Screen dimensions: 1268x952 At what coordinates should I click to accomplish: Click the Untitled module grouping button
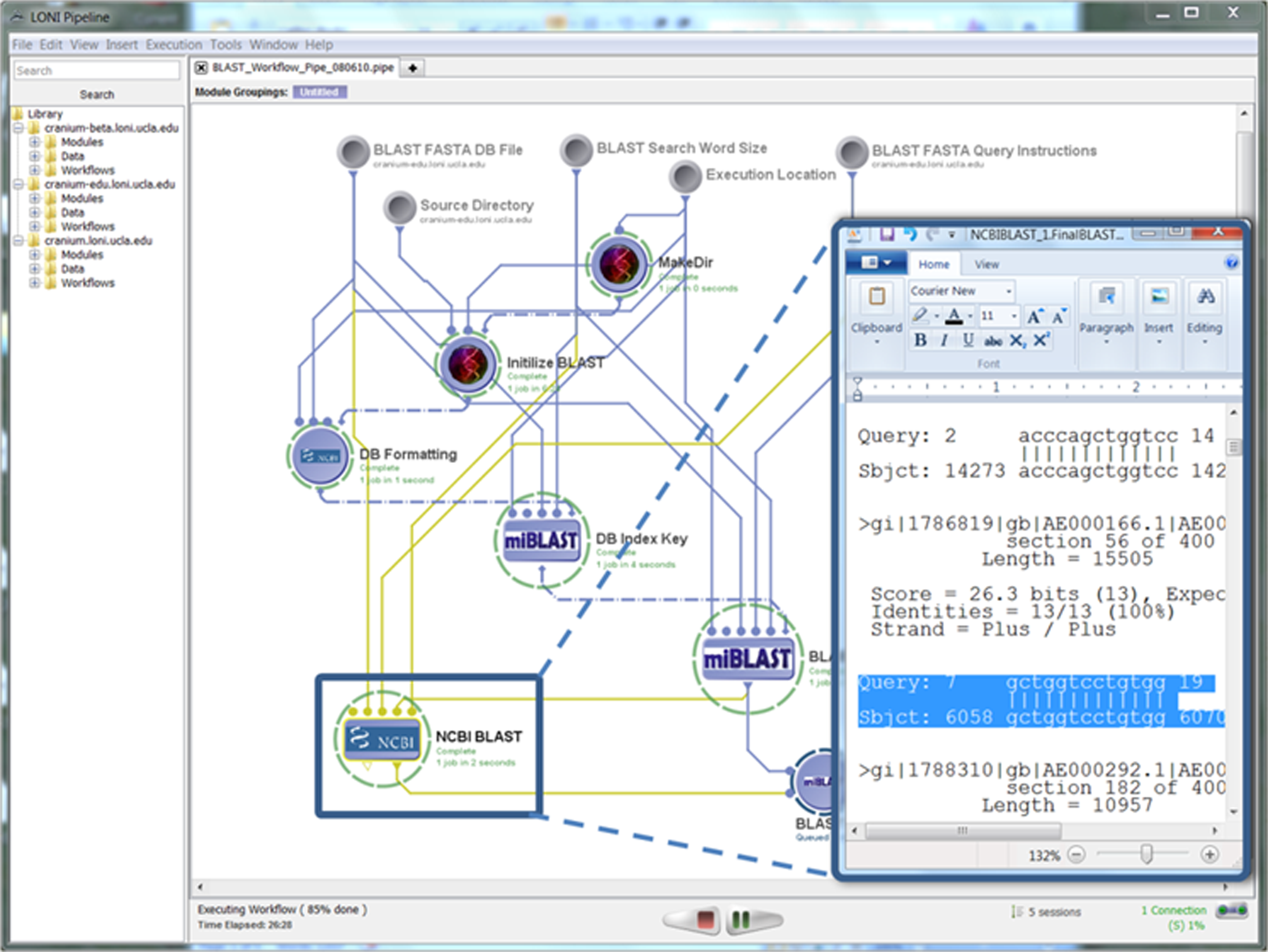pos(319,92)
